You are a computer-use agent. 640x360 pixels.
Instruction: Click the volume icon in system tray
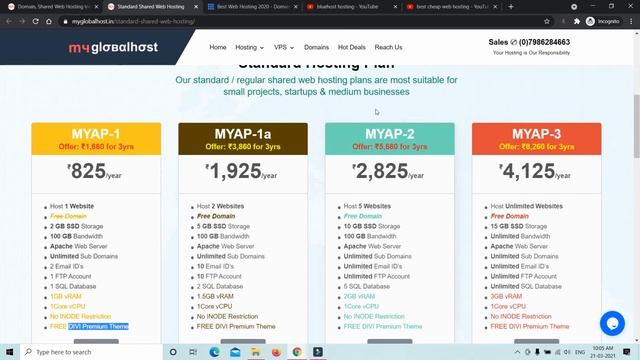[x=567, y=352]
